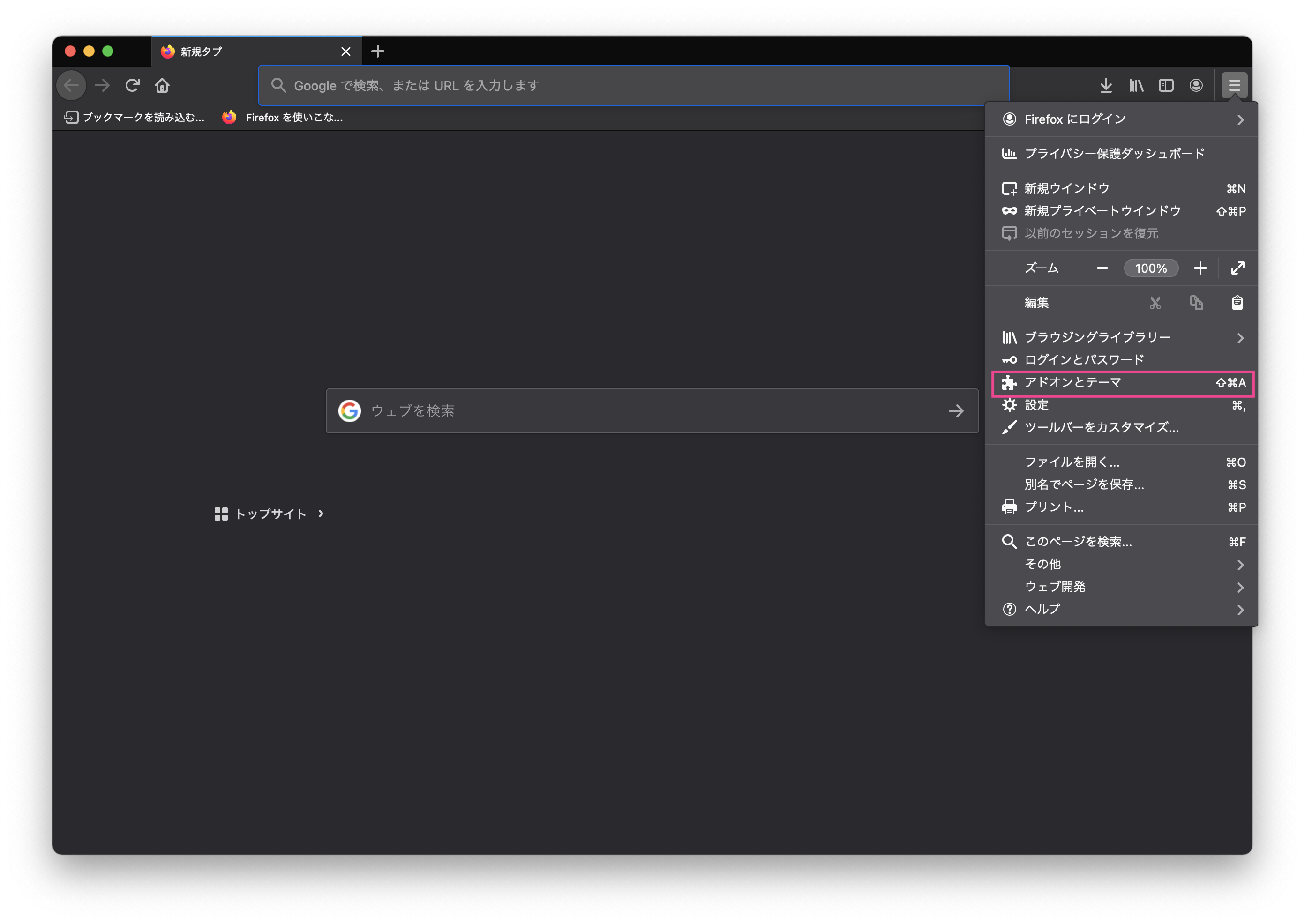Expand ウェブ開発 submenu chevron
Viewport: 1305px width, 924px height.
click(x=1241, y=587)
